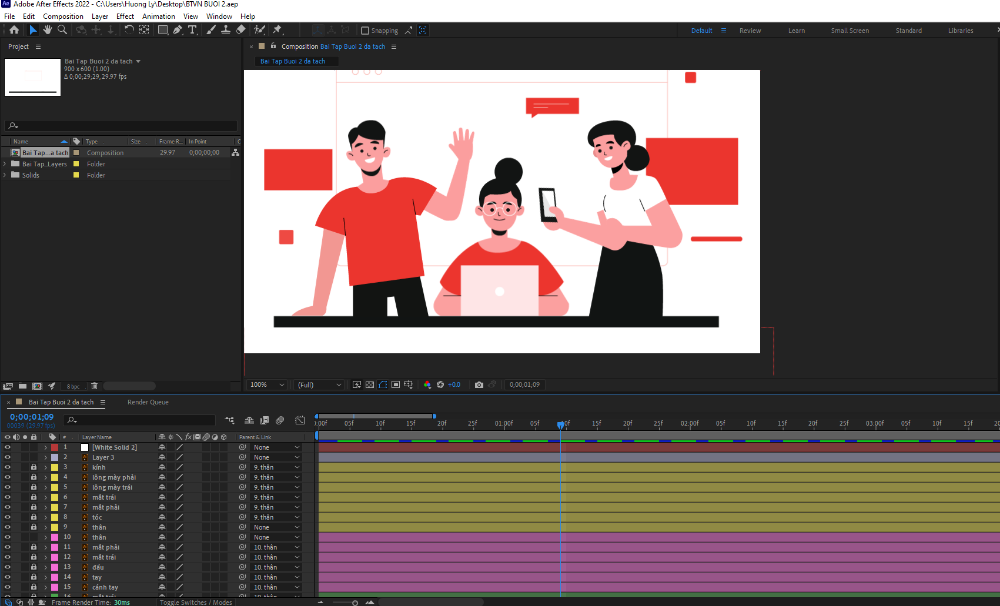Screen dimensions: 1000x606
Task: Select the Zoom tool in the toolbar
Action: 62,30
